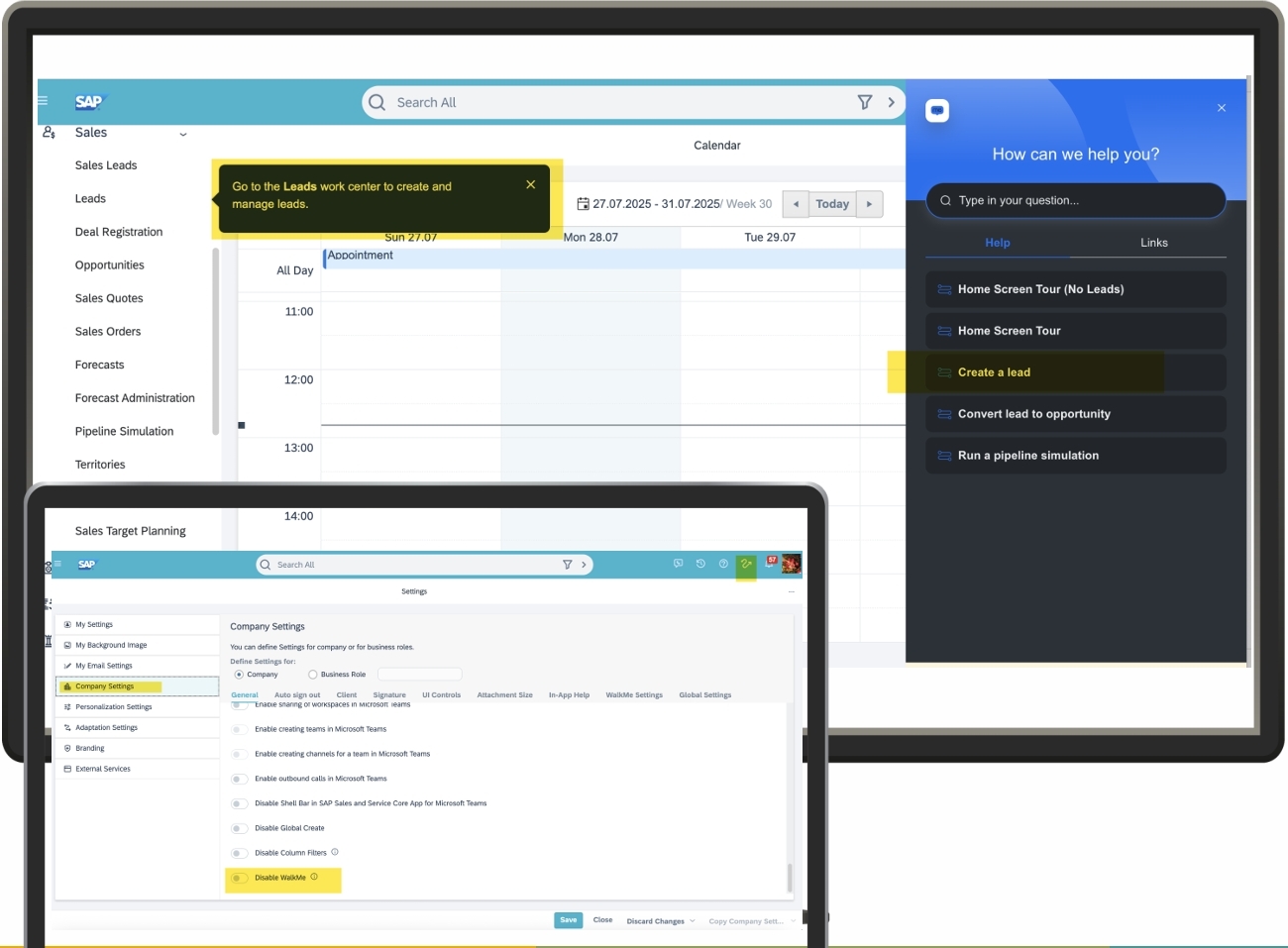Click the info icon next to Disable Column Filters
The height and width of the screenshot is (948, 1288).
click(x=335, y=852)
